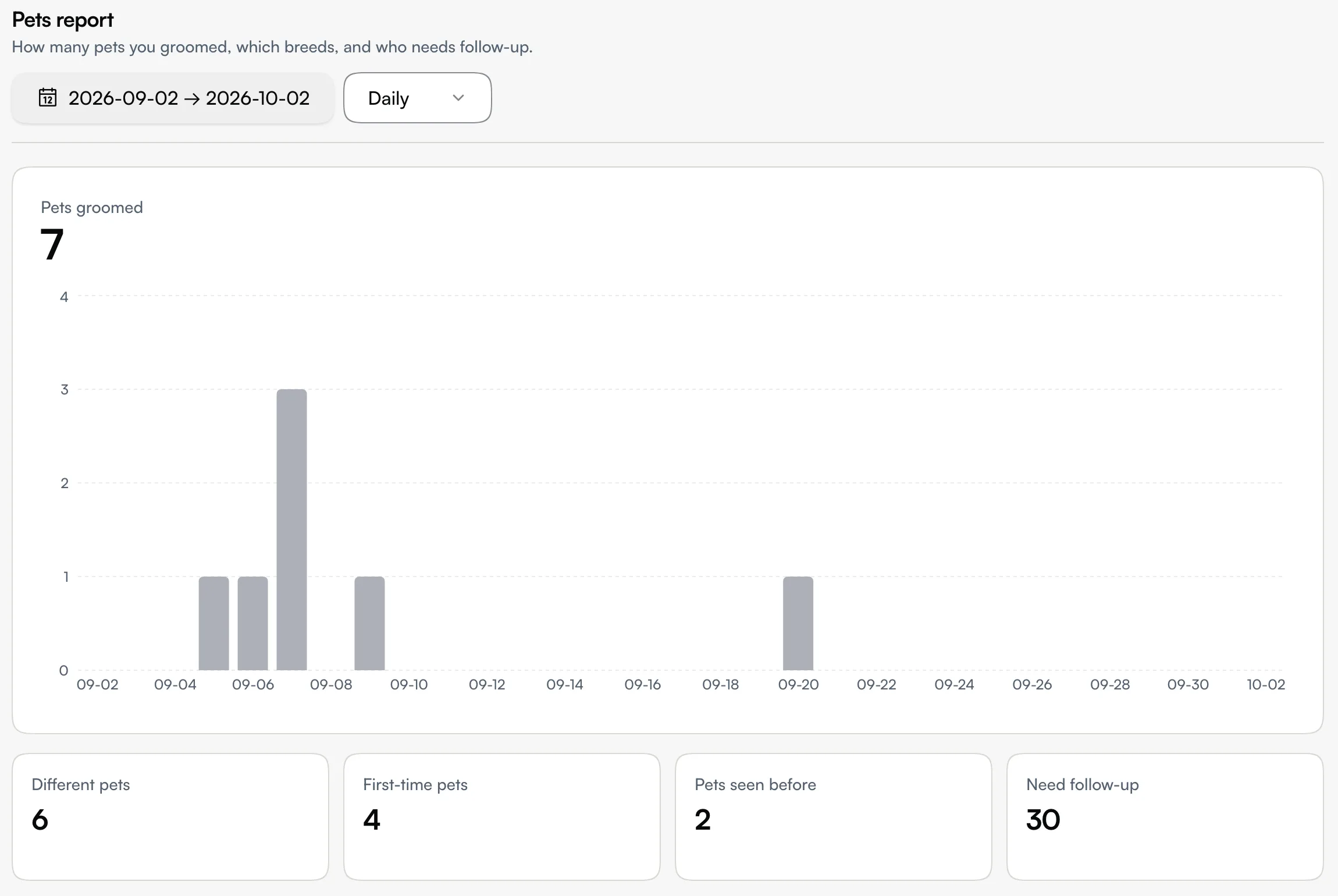Click the Need follow-up value 30
This screenshot has height=896, width=1338.
point(1043,820)
